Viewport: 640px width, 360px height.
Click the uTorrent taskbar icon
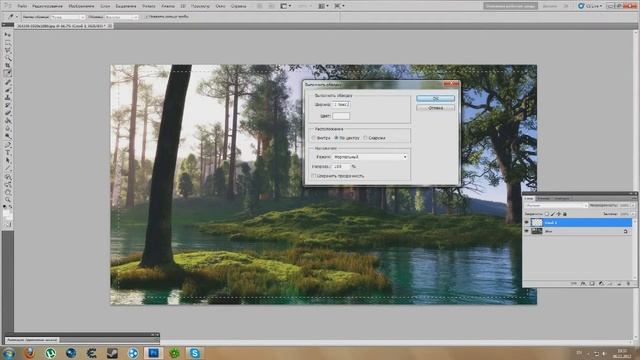(50, 353)
